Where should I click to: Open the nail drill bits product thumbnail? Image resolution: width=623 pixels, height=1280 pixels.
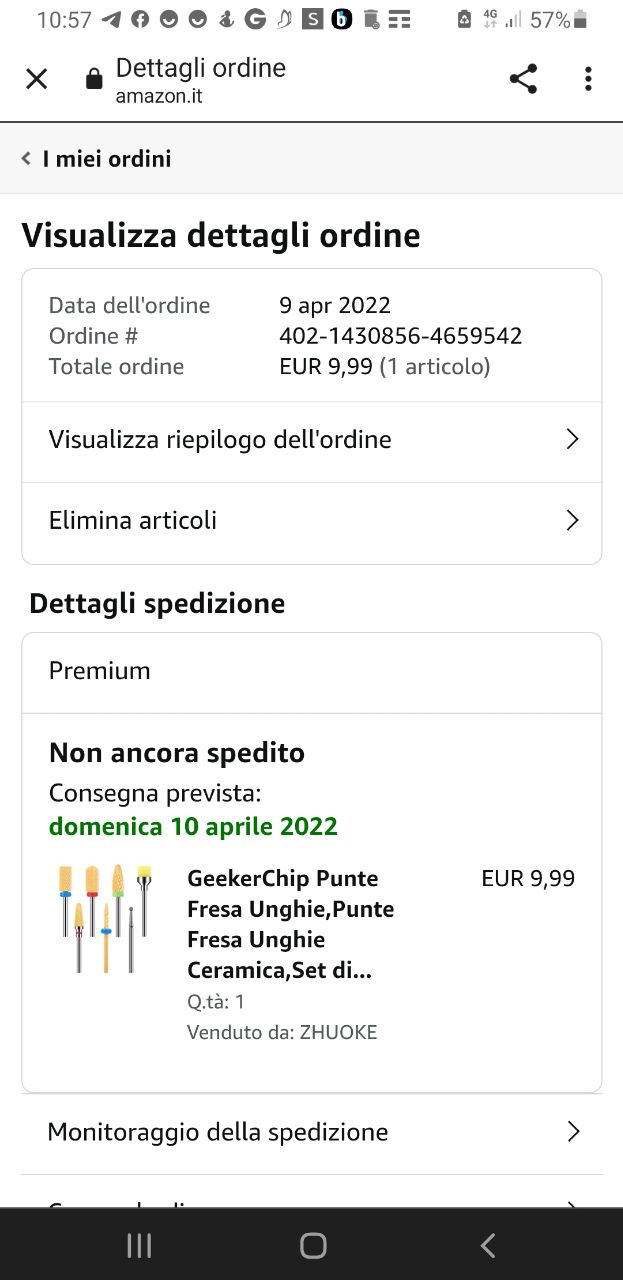(104, 919)
